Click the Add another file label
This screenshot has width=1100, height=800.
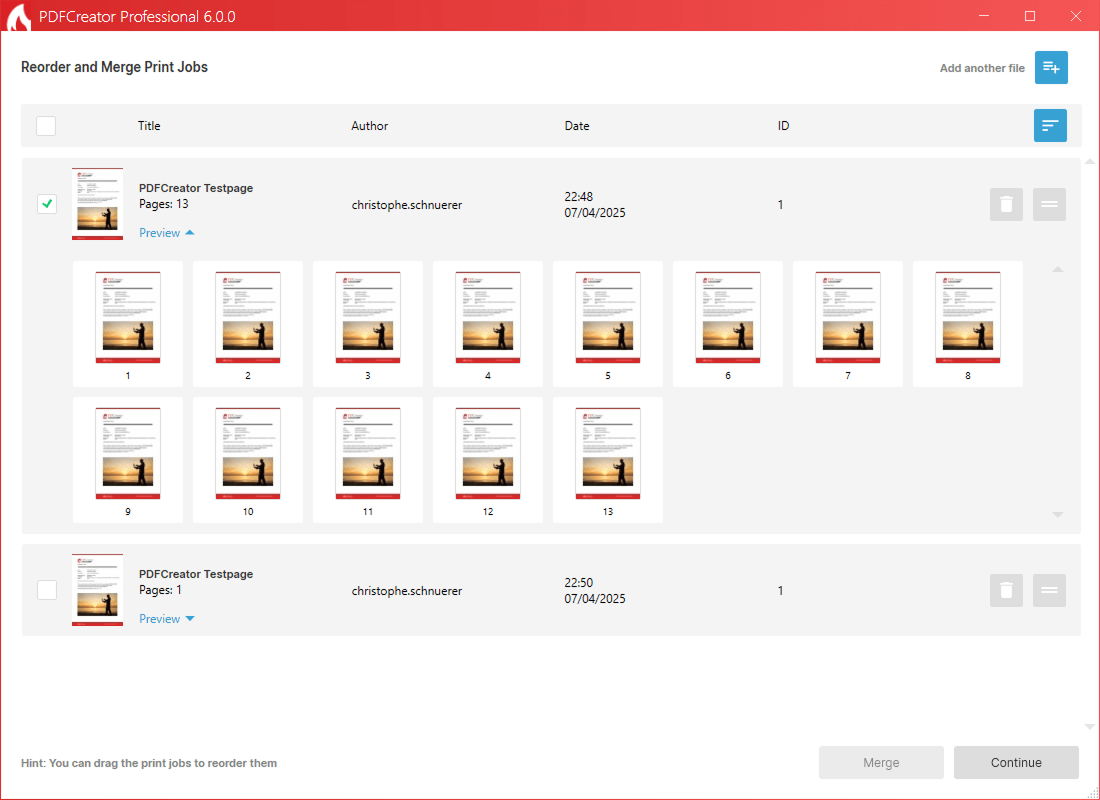(982, 68)
